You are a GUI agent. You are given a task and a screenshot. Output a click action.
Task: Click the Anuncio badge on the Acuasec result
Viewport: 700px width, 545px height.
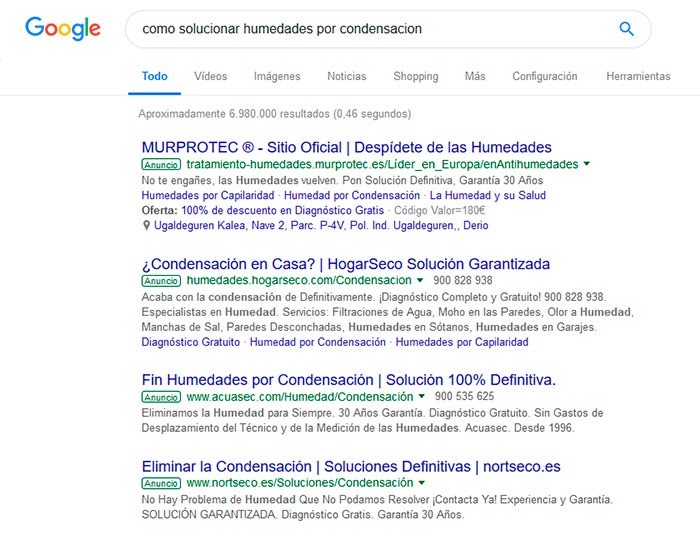coord(161,397)
